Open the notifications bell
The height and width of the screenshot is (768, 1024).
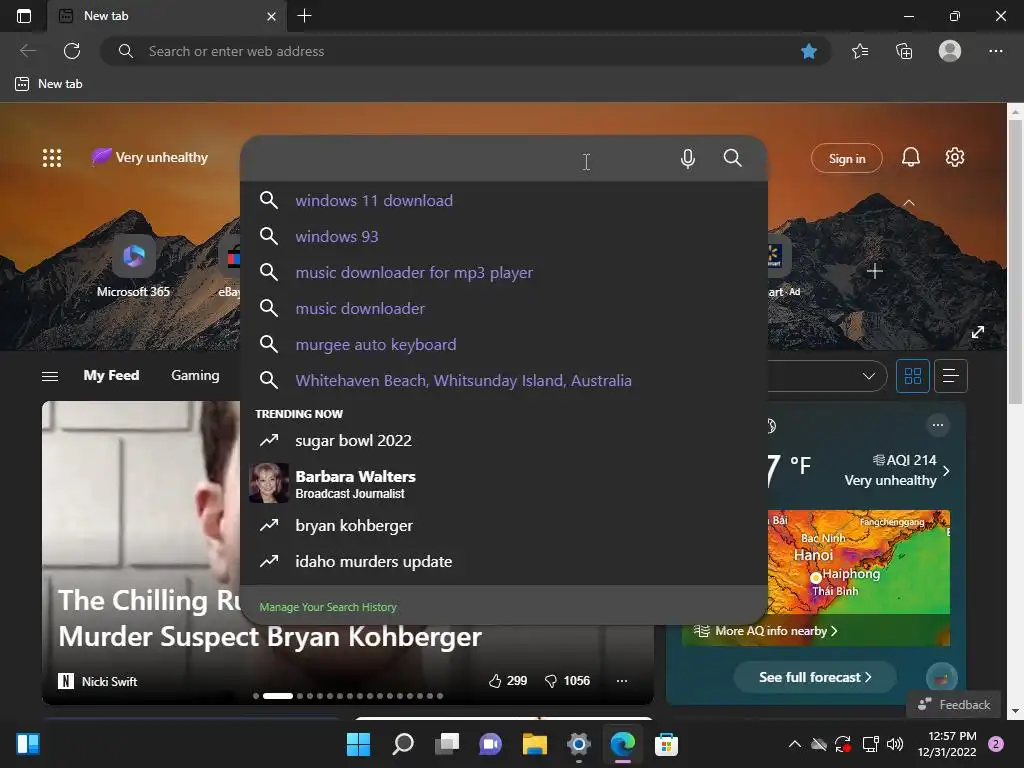click(x=910, y=157)
